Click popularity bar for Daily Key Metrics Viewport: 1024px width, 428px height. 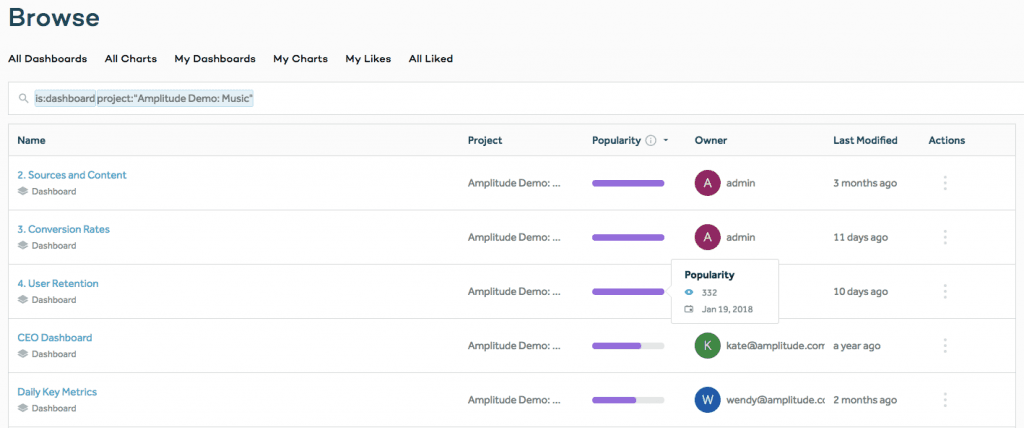pos(628,400)
